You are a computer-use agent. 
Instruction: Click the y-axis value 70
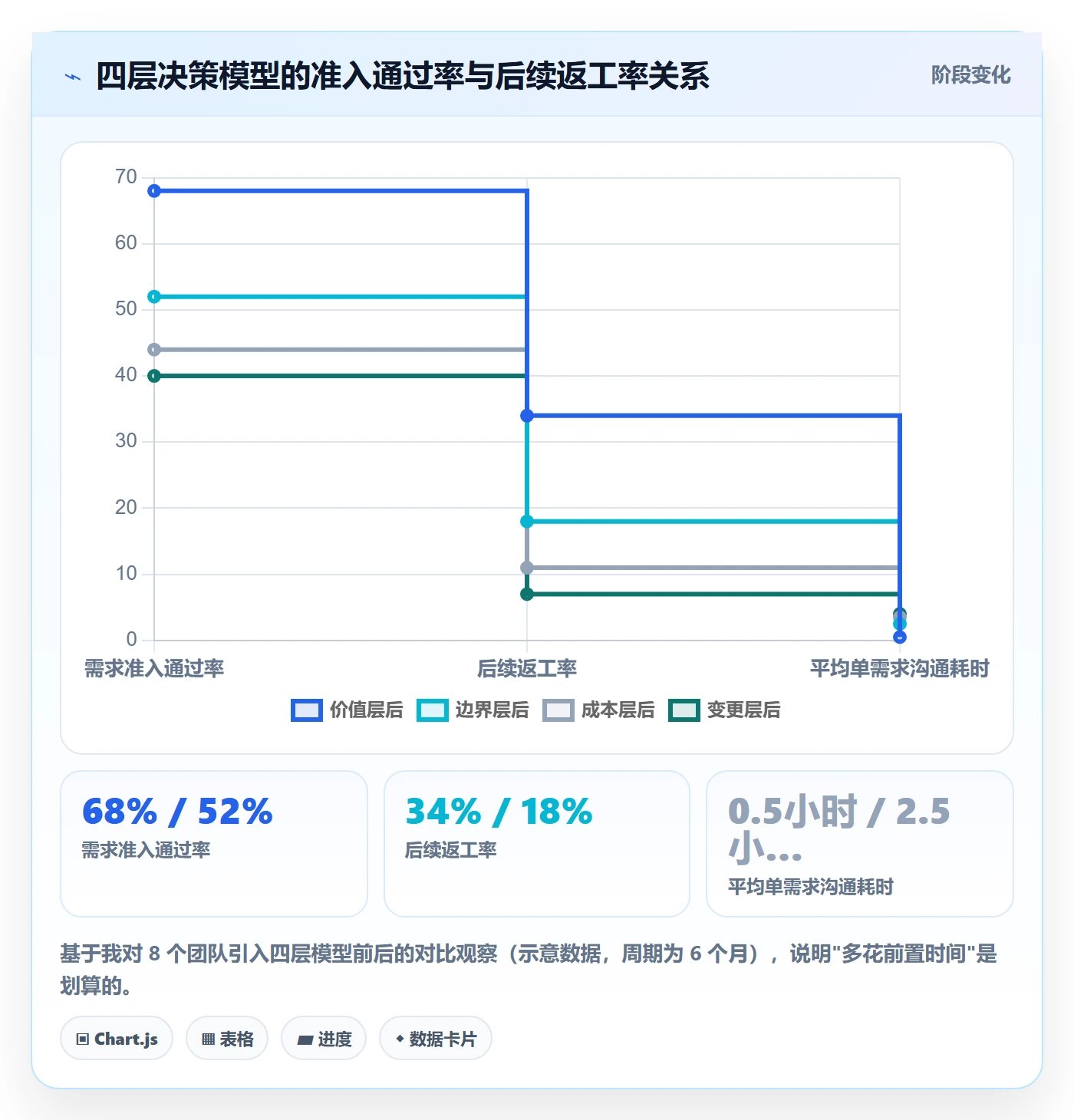(126, 177)
